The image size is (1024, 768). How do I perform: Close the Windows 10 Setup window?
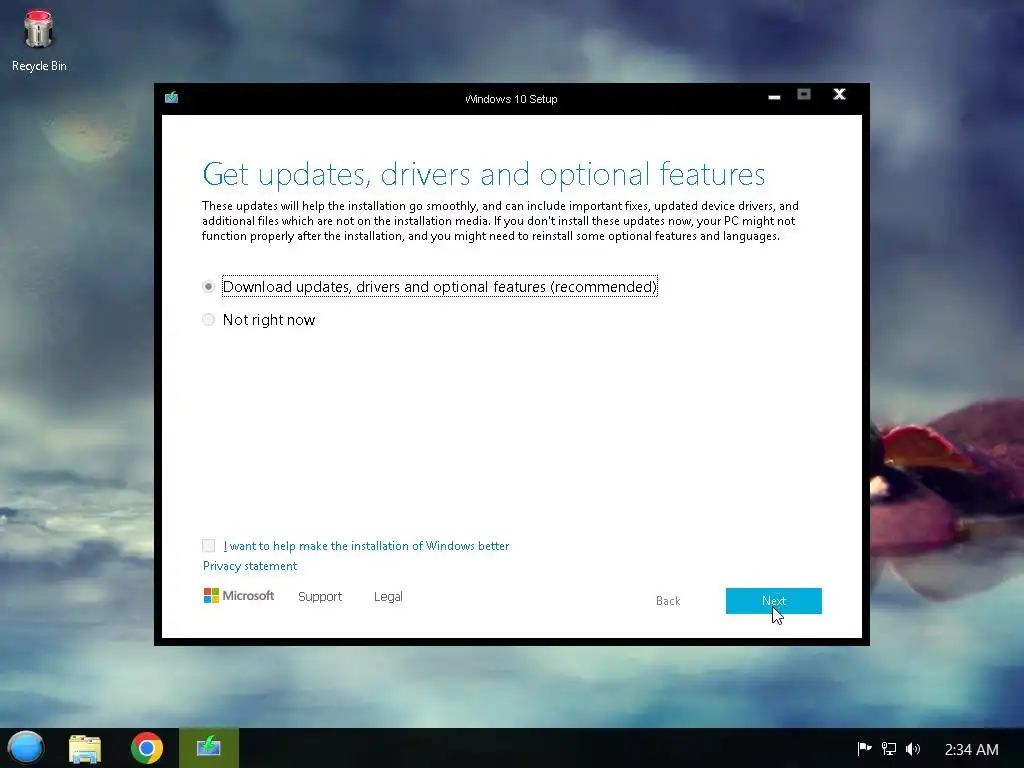point(839,95)
